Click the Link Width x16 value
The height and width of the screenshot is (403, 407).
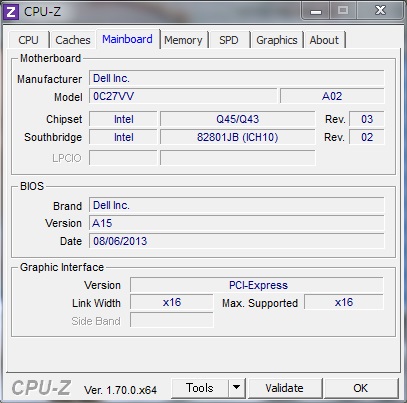coord(172,302)
